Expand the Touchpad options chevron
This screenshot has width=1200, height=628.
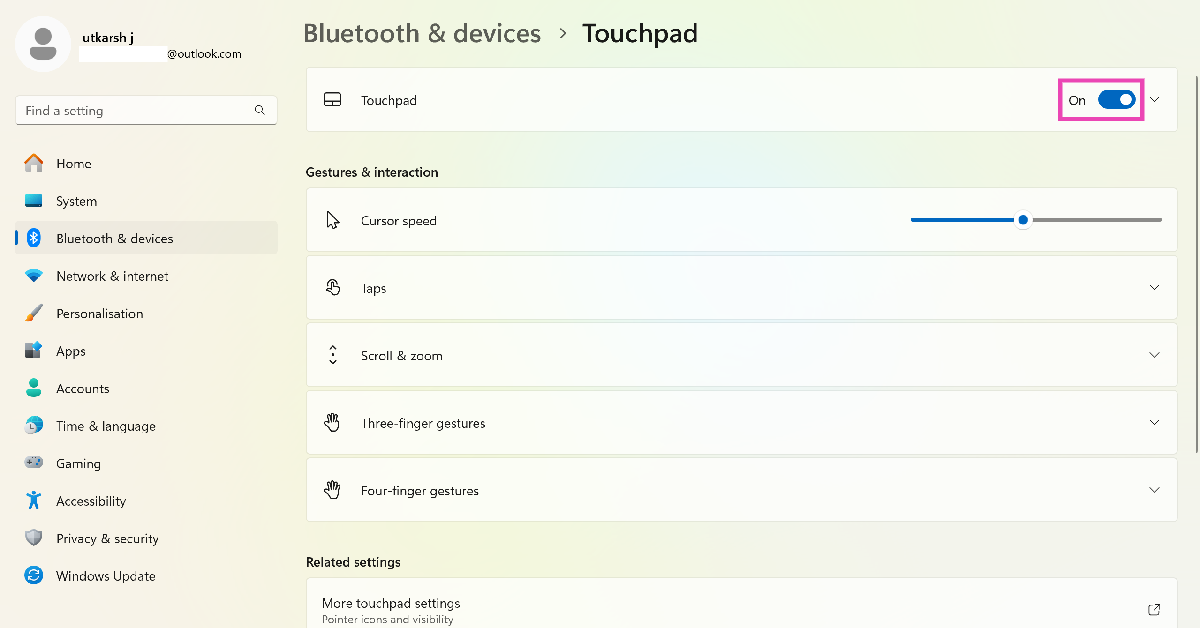click(1155, 100)
